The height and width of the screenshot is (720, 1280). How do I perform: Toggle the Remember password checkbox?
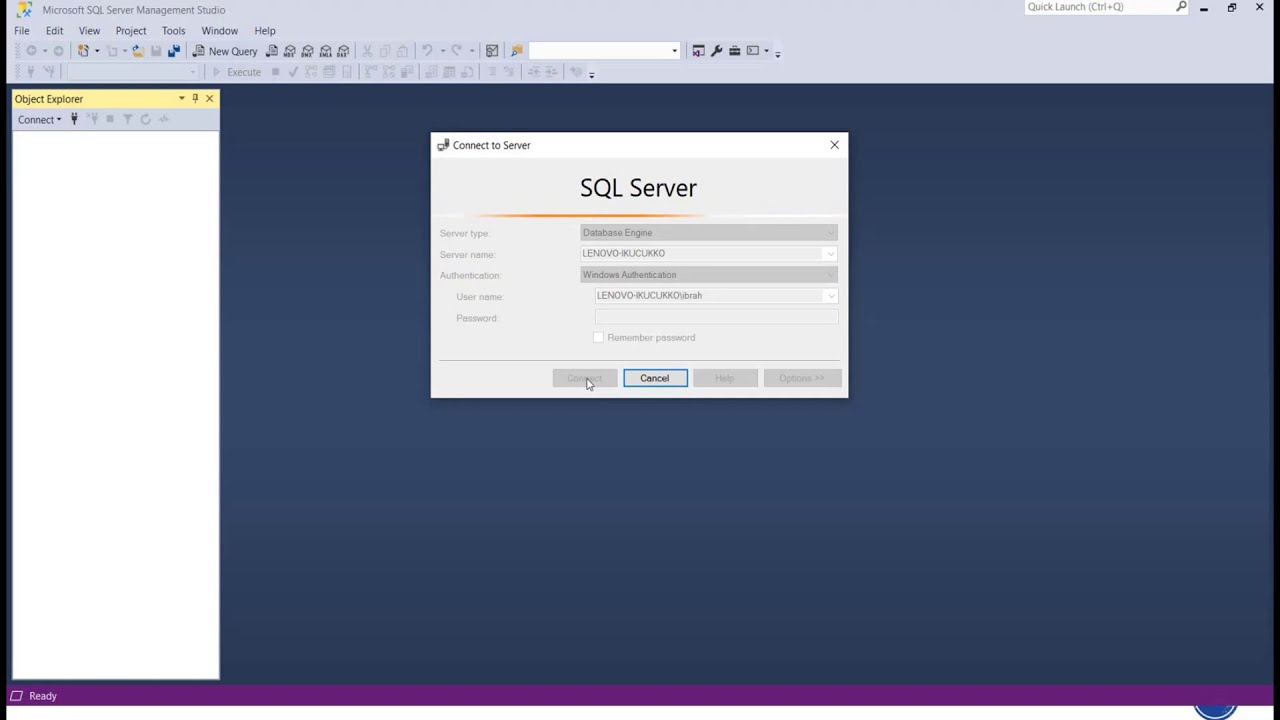[x=599, y=338]
